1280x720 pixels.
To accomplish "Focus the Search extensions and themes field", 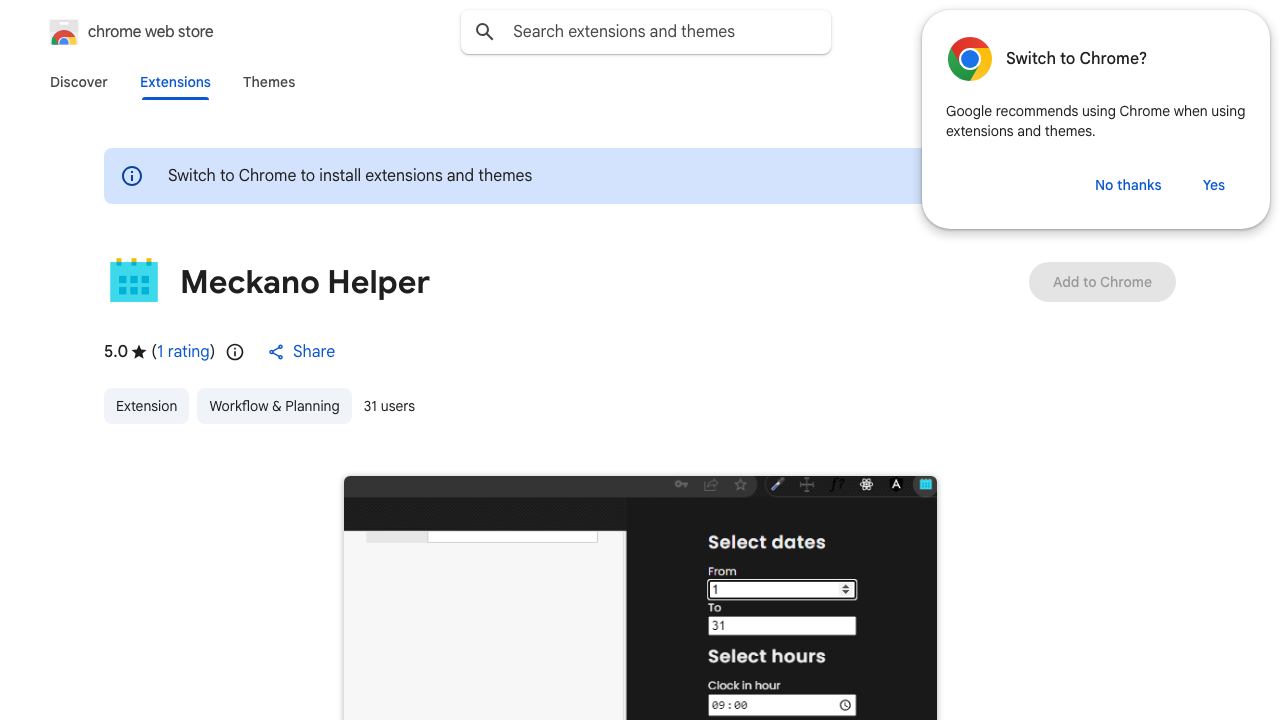I will (646, 32).
